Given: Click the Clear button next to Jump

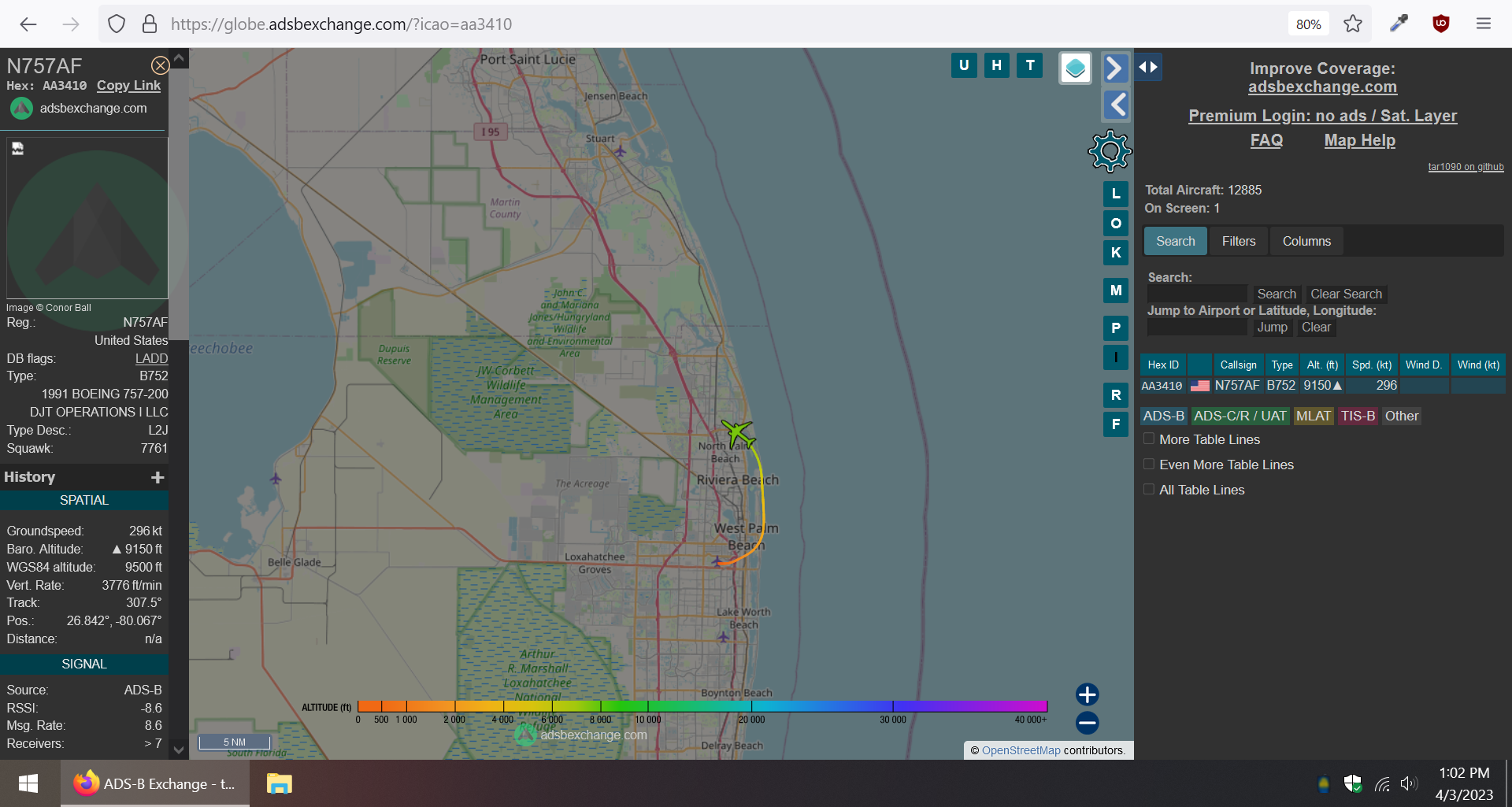Looking at the screenshot, I should [x=1316, y=327].
